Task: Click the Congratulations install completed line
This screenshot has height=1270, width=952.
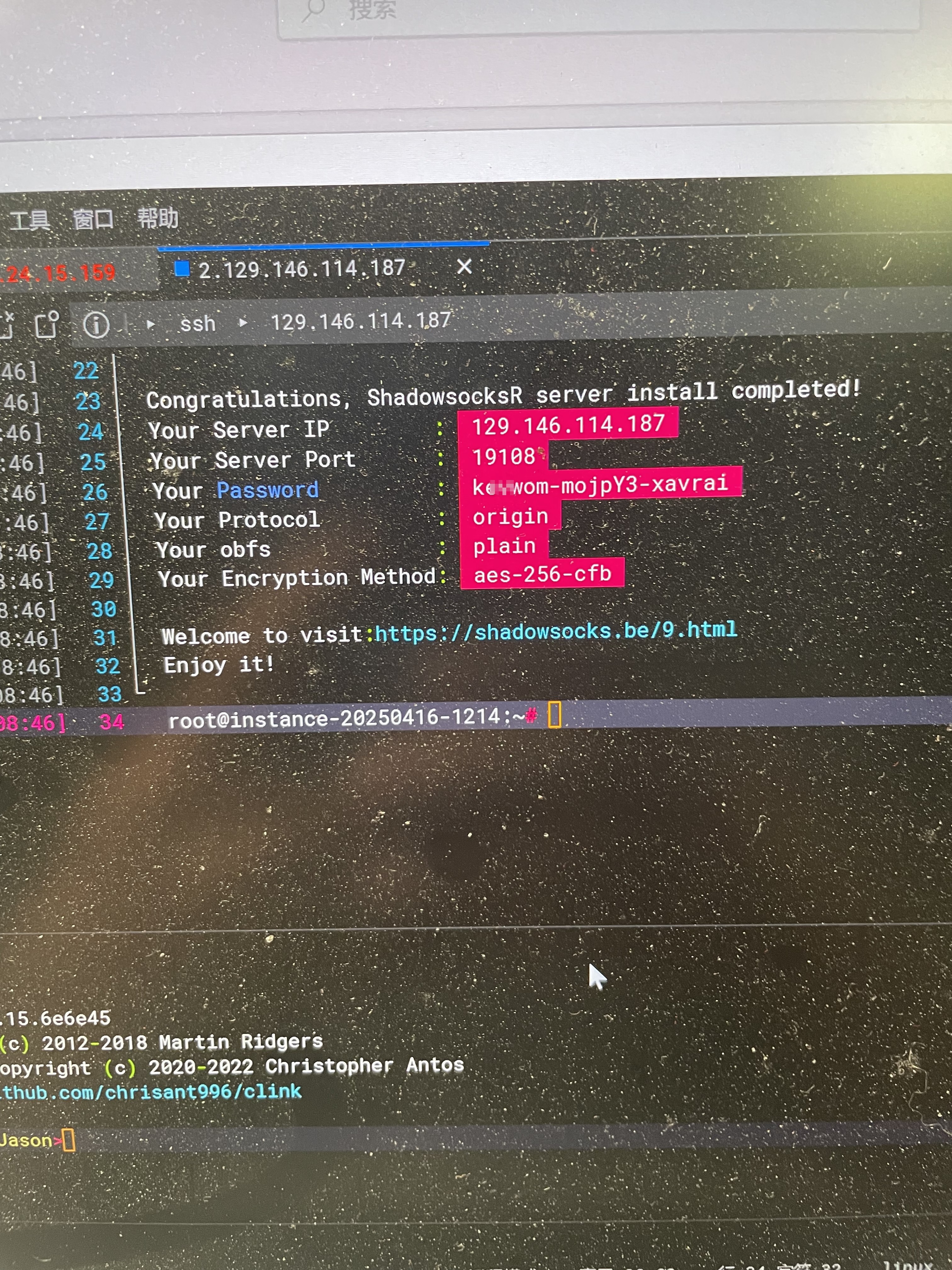Action: [x=504, y=394]
